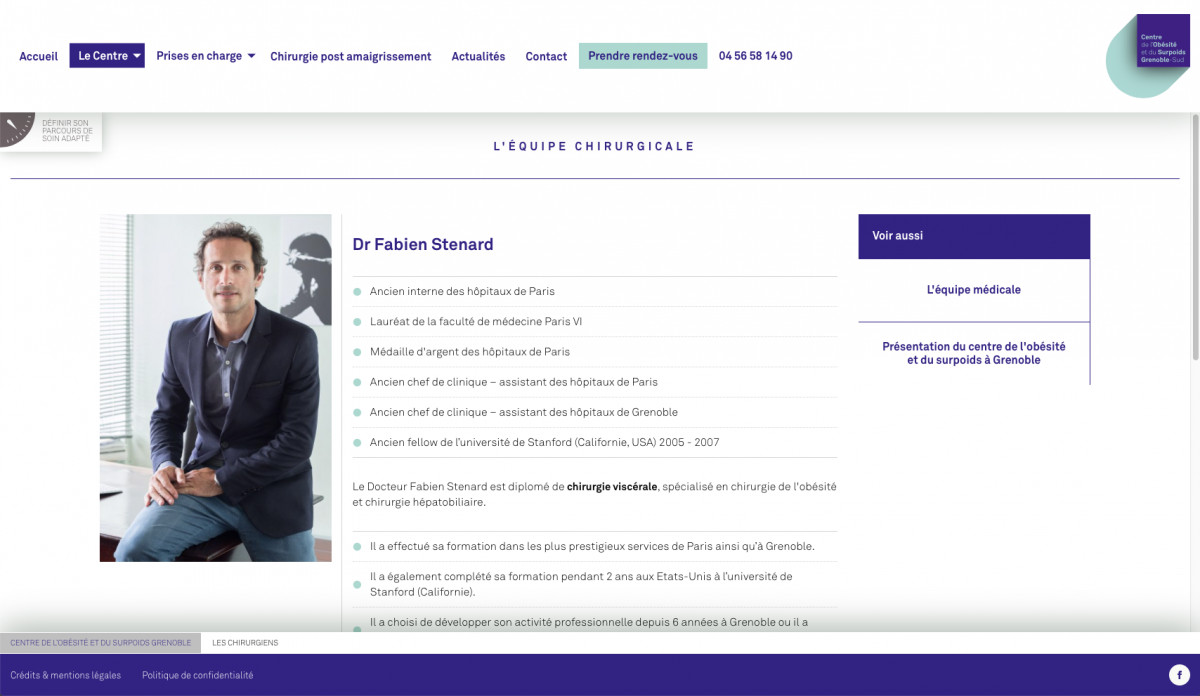Select the 'Les chirurgiens' breadcrumb
1200x696 pixels.
tap(245, 643)
